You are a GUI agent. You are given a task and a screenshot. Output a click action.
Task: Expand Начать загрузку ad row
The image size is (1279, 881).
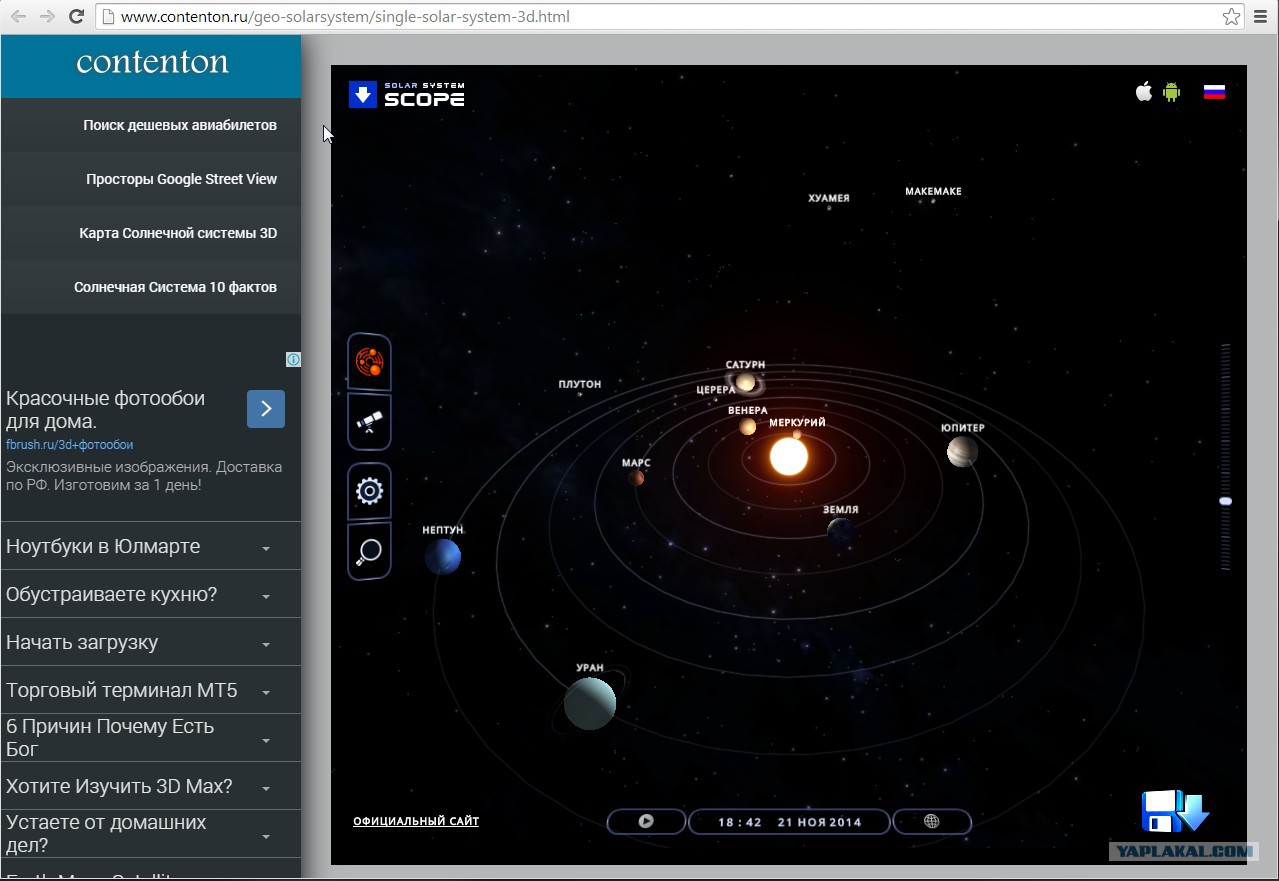[x=151, y=642]
